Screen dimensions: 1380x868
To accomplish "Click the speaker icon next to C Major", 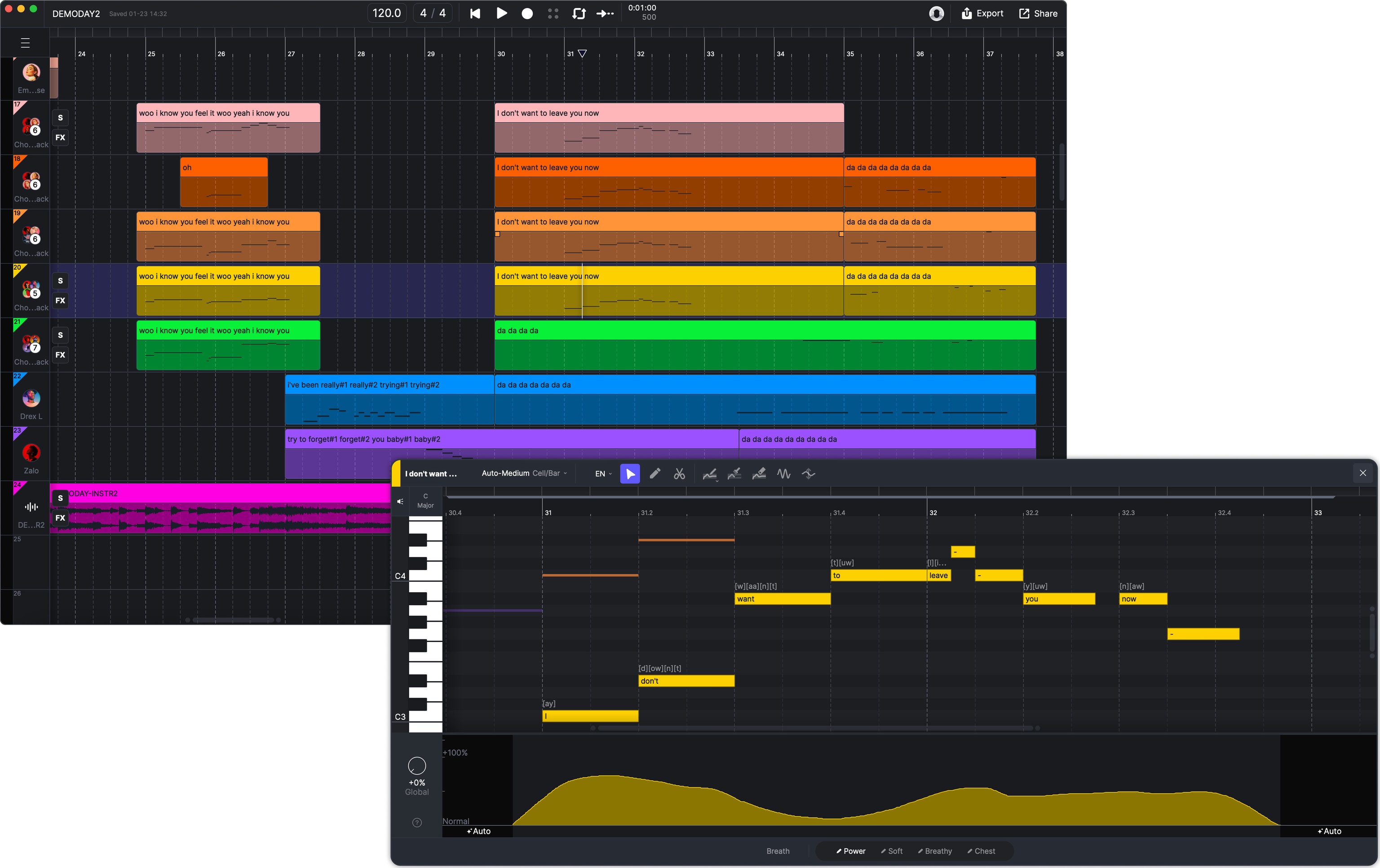I will (400, 501).
